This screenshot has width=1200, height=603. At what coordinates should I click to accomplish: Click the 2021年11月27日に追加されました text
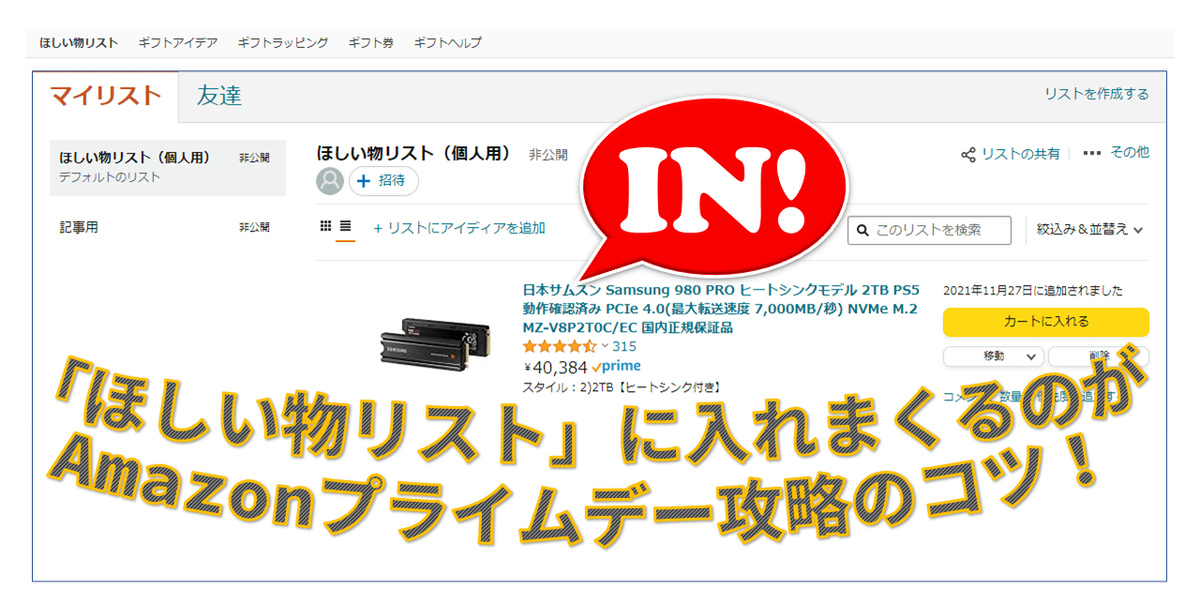[1033, 291]
